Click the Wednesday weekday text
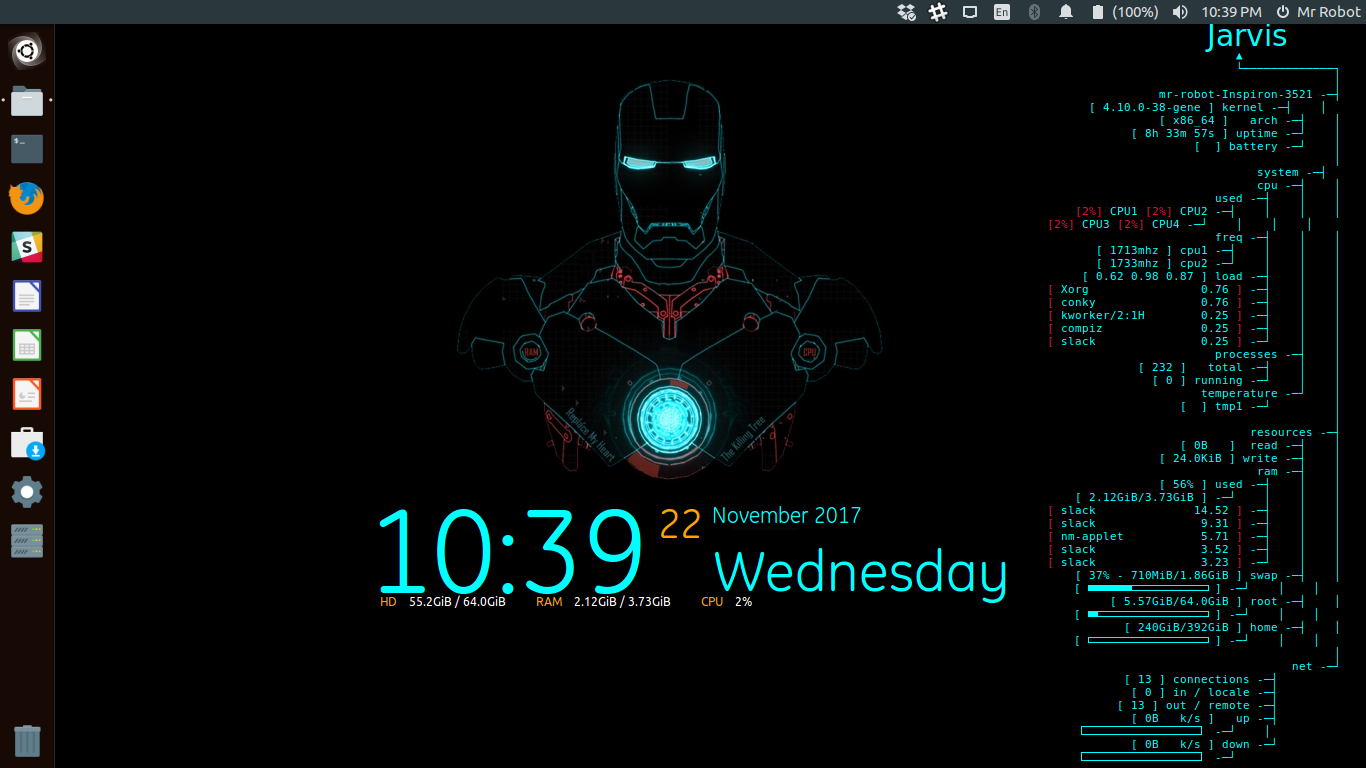This screenshot has height=768, width=1366. point(860,574)
